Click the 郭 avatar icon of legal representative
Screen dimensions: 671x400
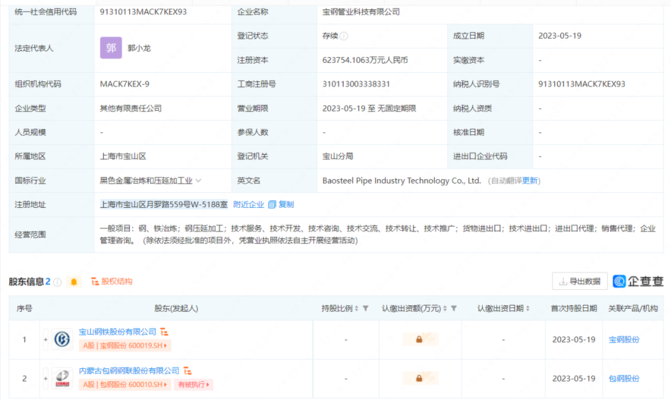[x=110, y=46]
